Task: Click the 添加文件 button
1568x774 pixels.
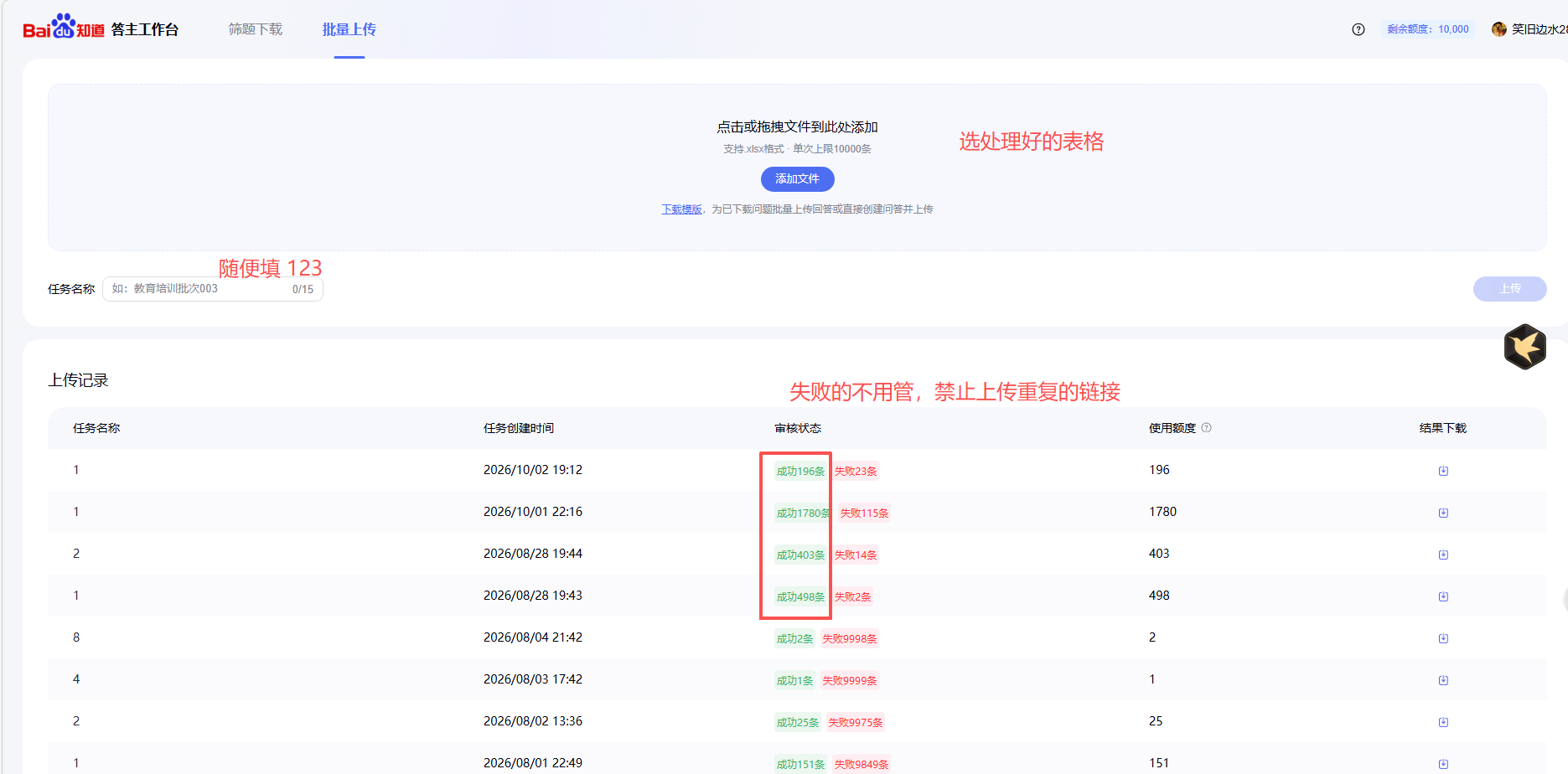Action: pos(798,179)
